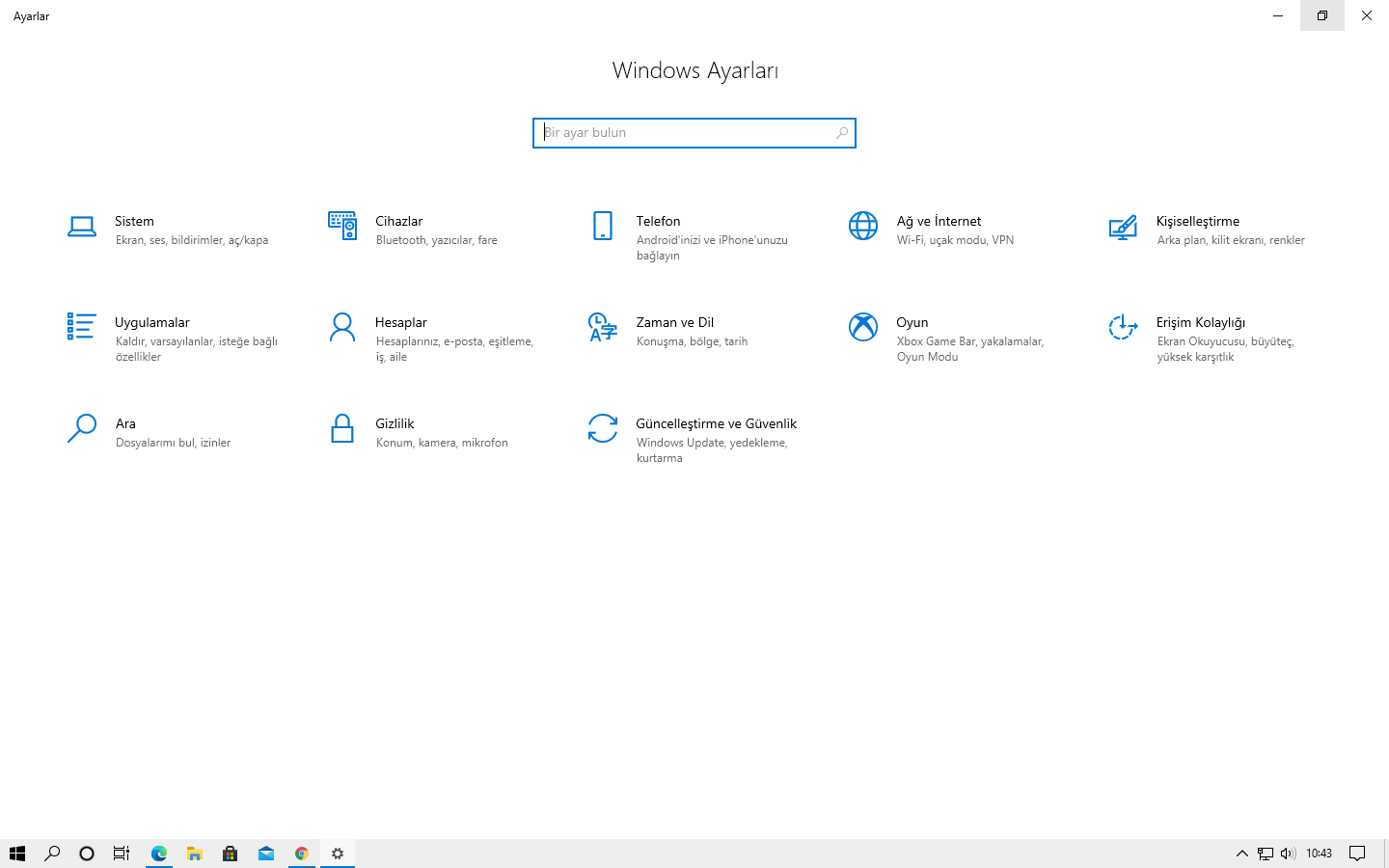Open the Zaman ve Dil icon

click(603, 327)
